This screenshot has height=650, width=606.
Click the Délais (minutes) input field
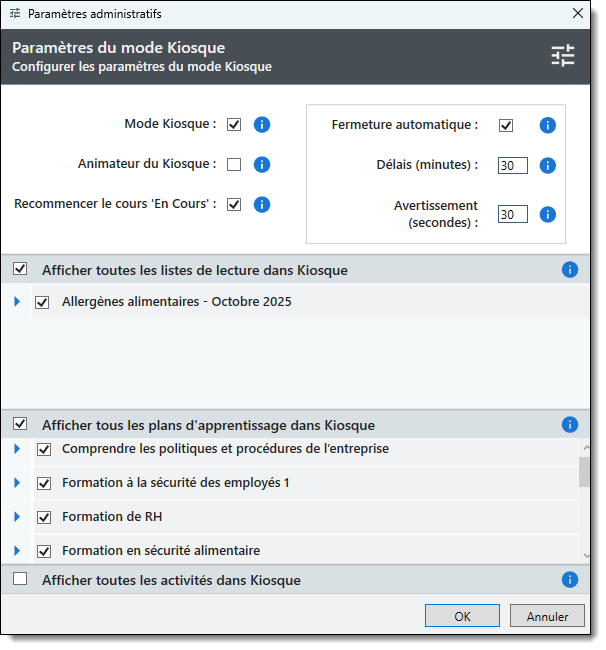[512, 166]
